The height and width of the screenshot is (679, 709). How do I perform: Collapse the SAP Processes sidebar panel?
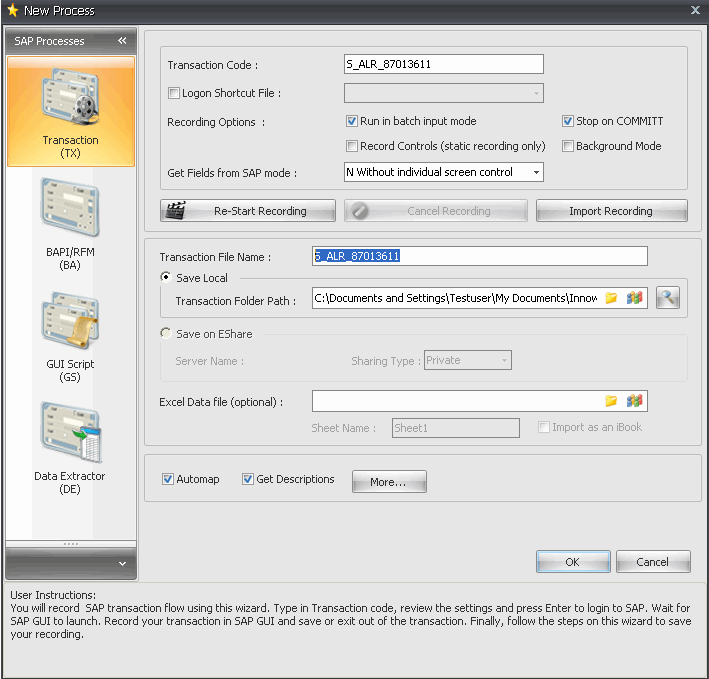(x=122, y=41)
